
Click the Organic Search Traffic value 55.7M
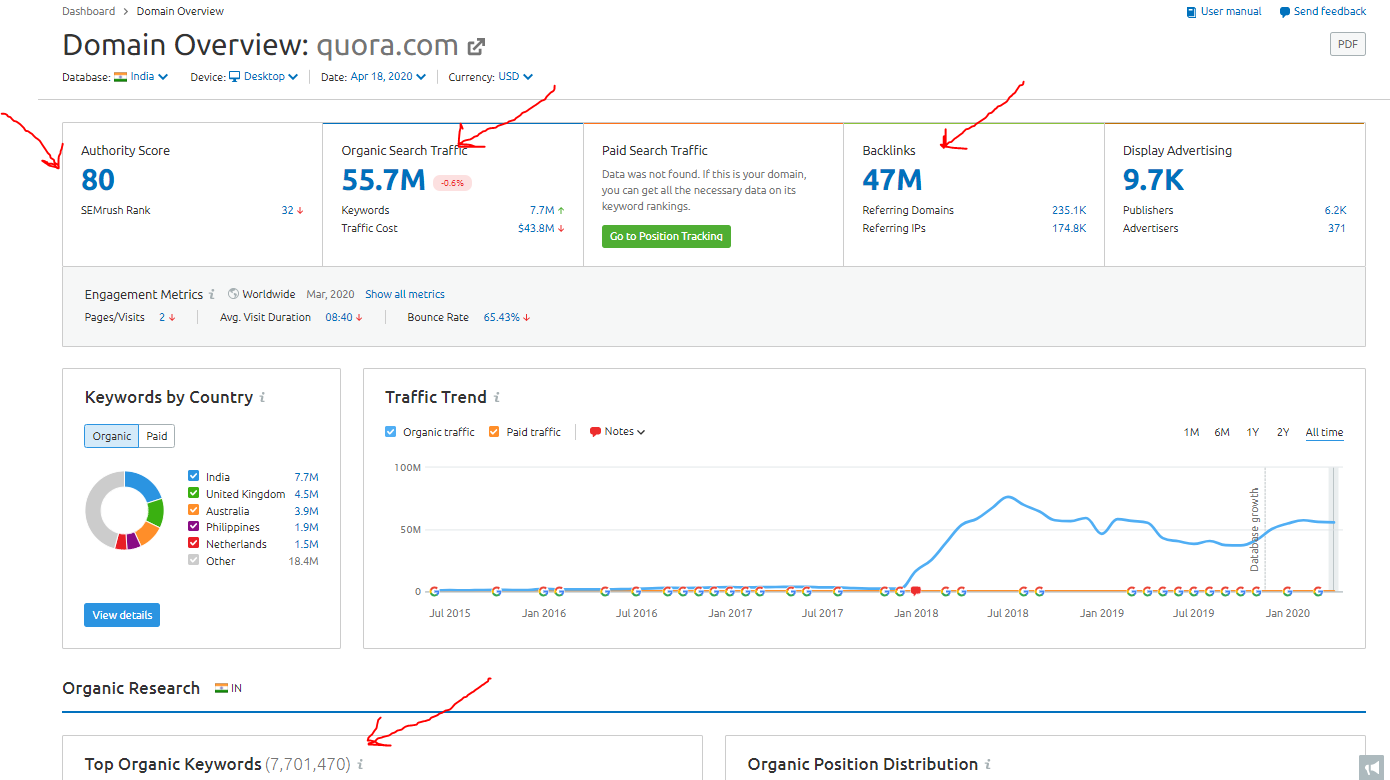click(x=384, y=180)
